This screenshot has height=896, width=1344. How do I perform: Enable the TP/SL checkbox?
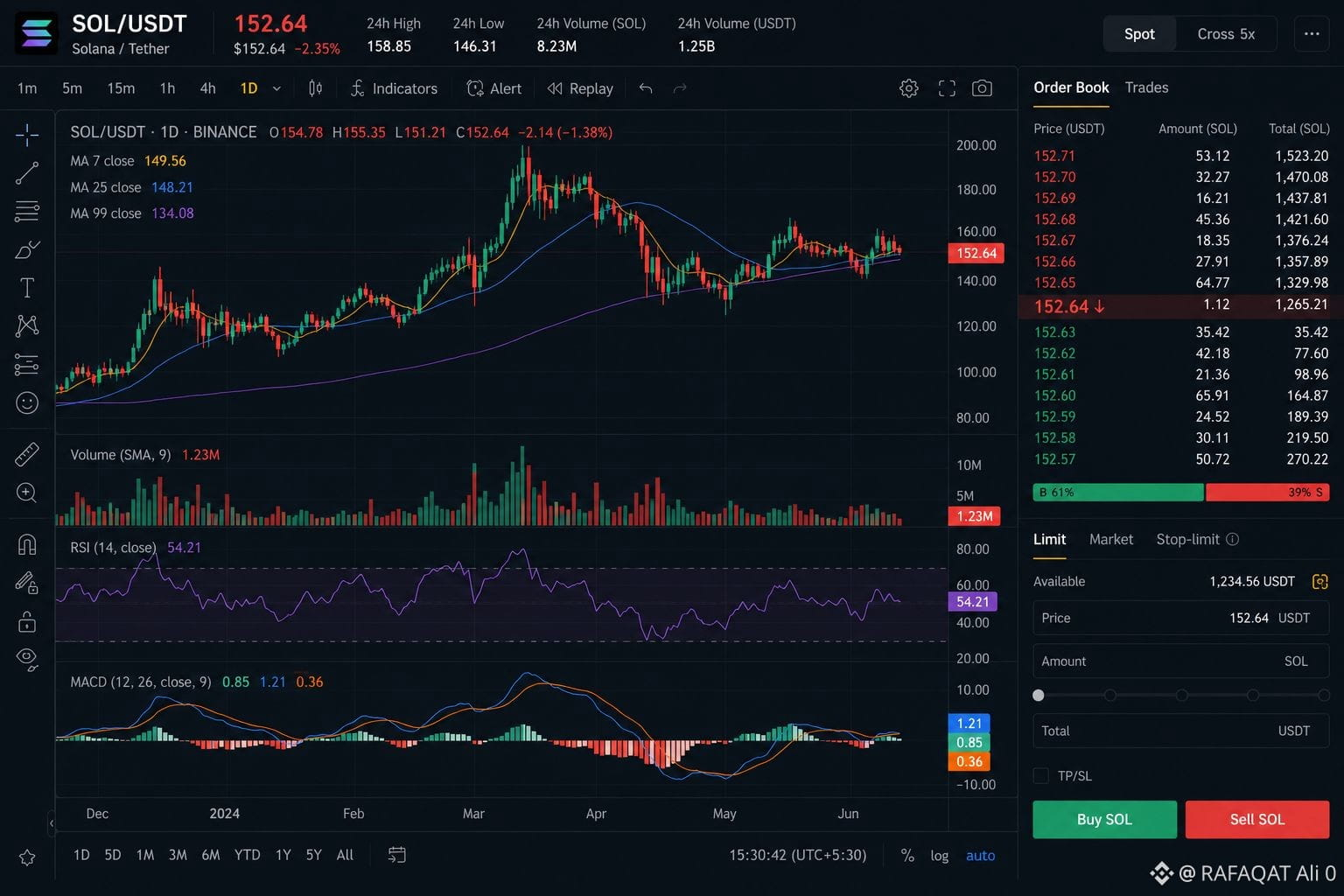point(1041,775)
